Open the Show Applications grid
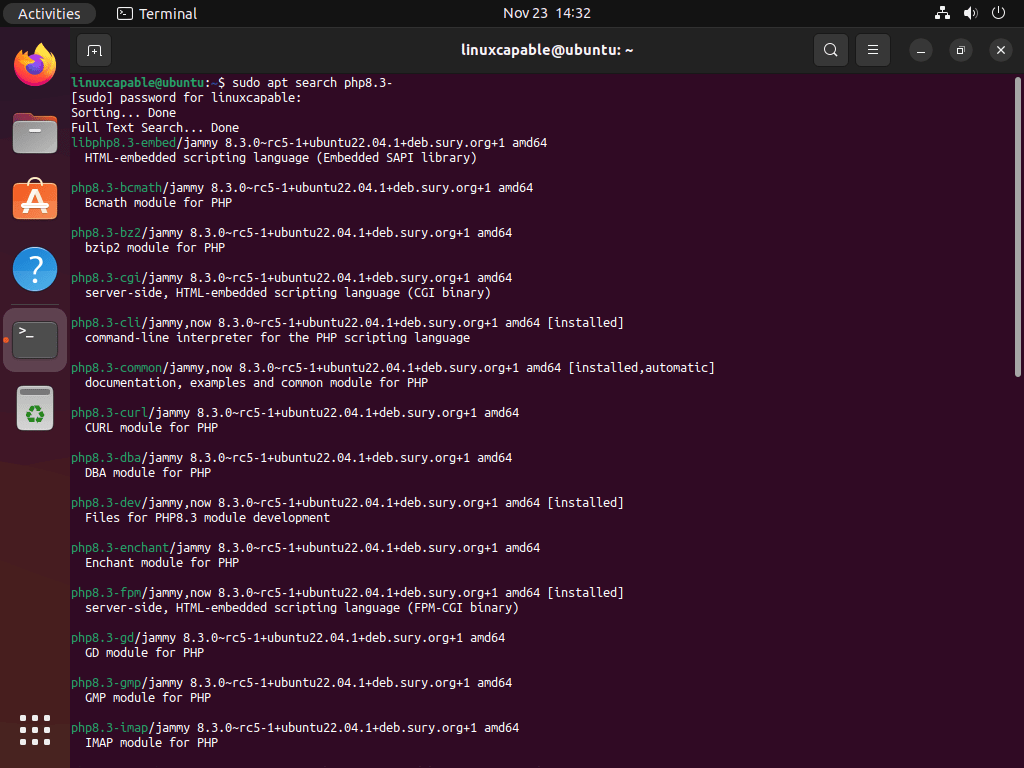The height and width of the screenshot is (768, 1024). coord(34,730)
